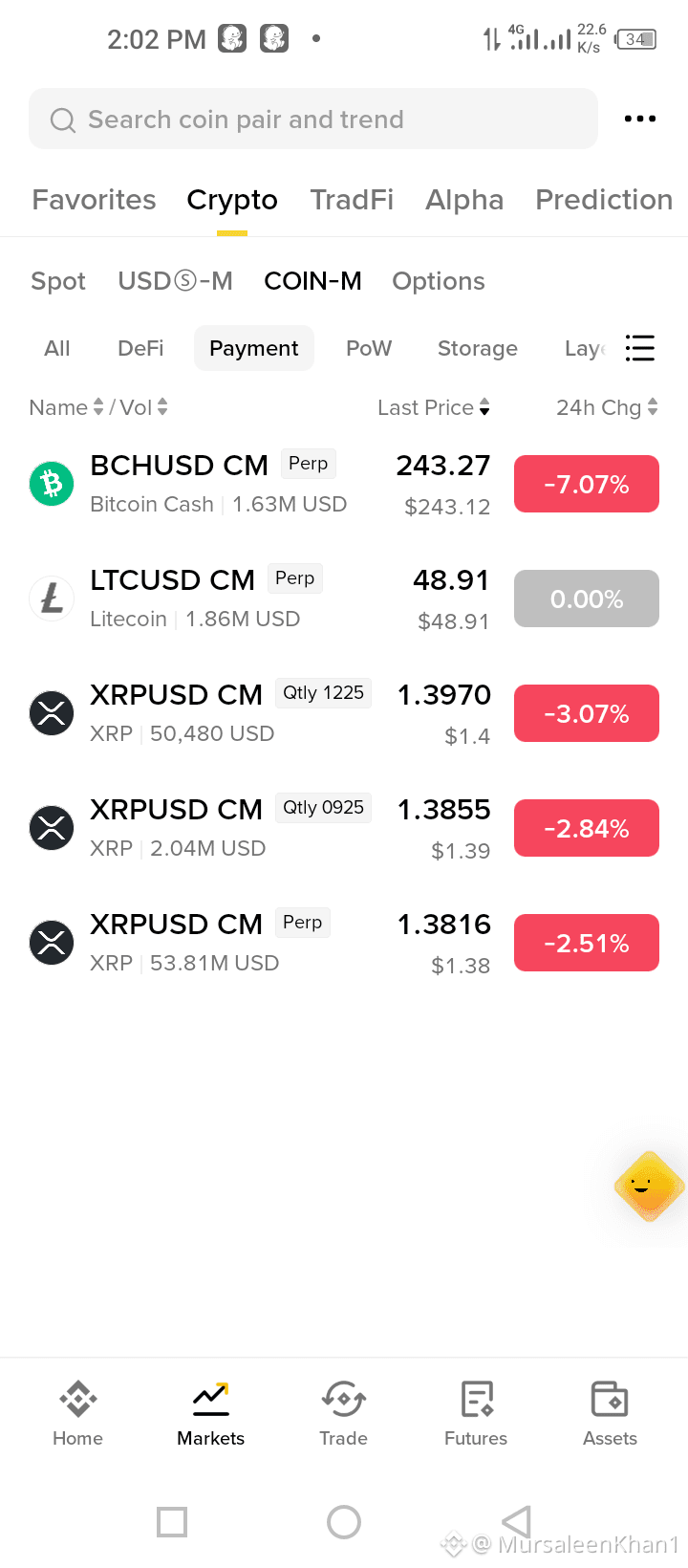
Task: Sort by Last Price column
Action: [x=434, y=407]
